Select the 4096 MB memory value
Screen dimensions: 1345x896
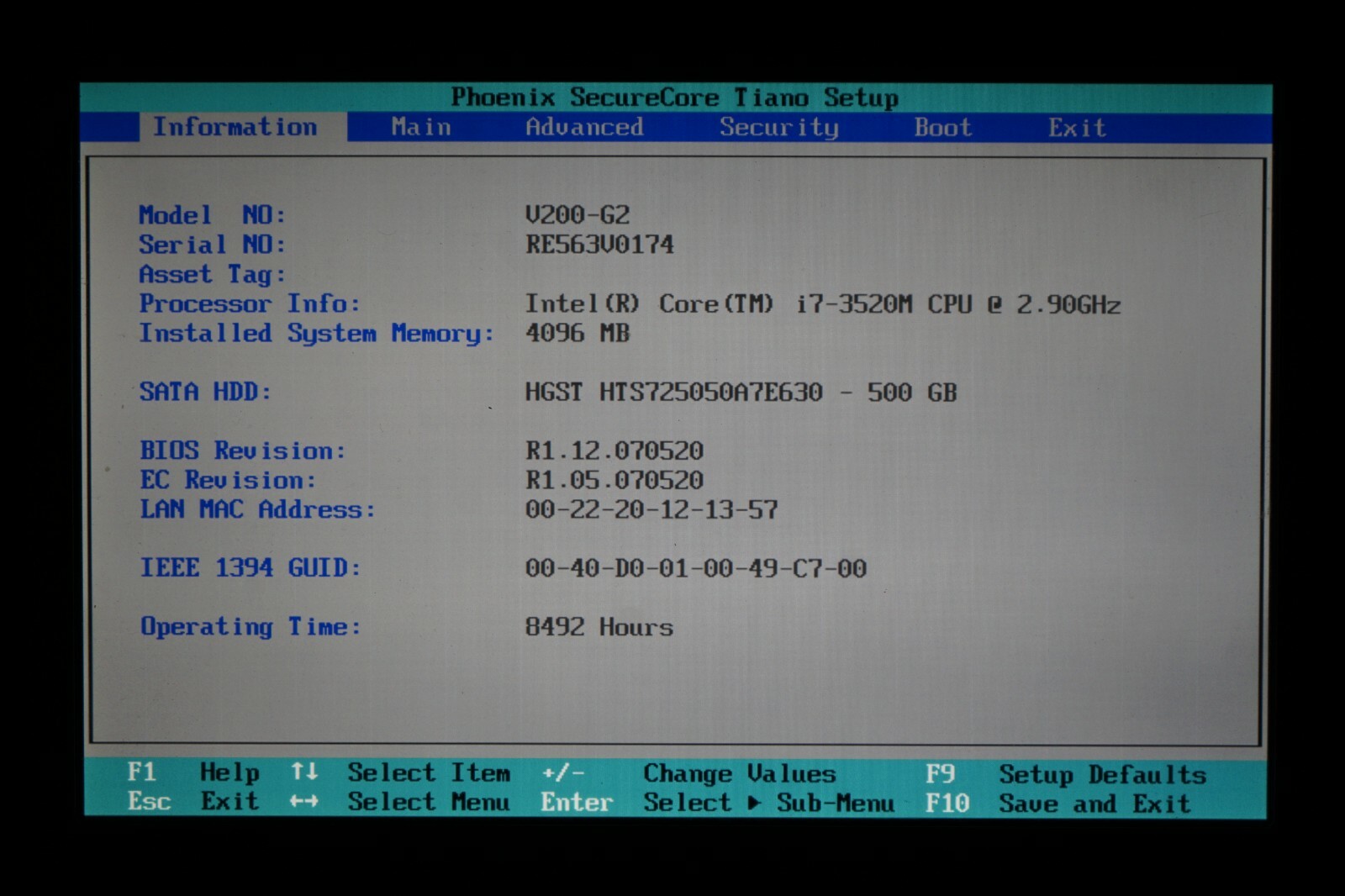[x=578, y=333]
